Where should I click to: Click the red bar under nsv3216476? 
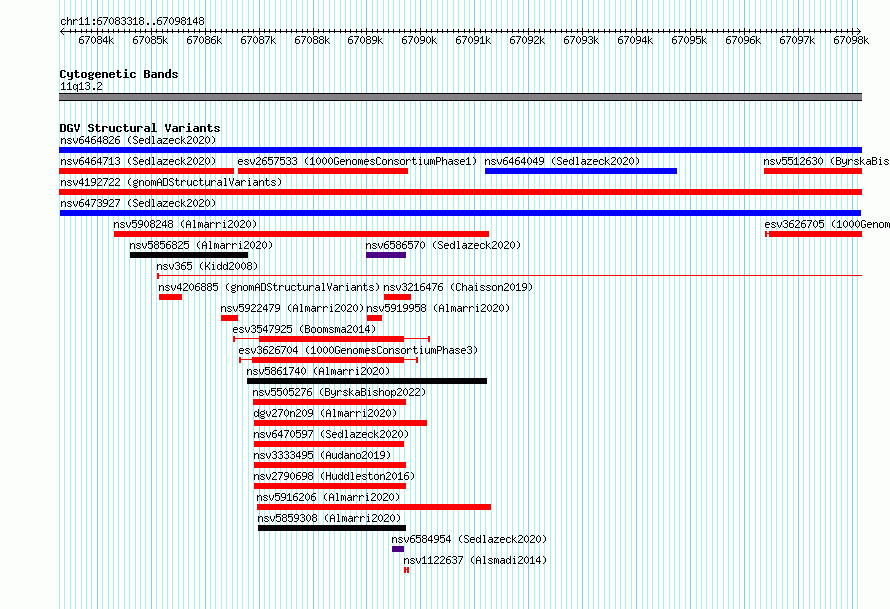pos(397,297)
